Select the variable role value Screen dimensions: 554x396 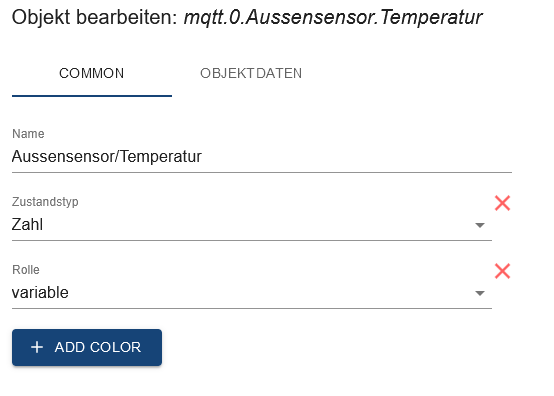(x=40, y=292)
